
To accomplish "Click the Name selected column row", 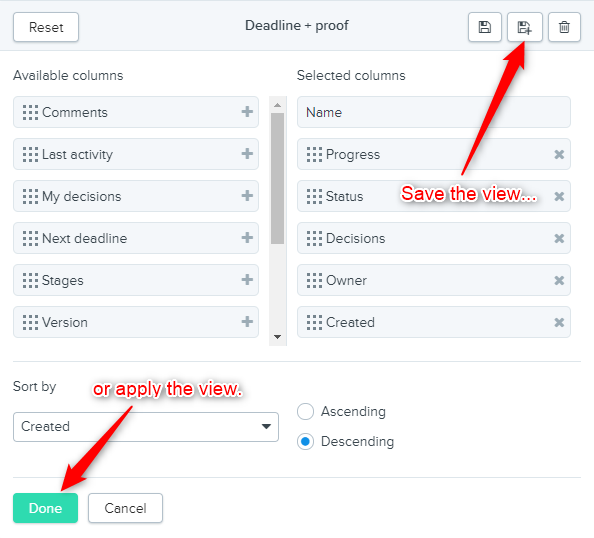I will [x=434, y=112].
